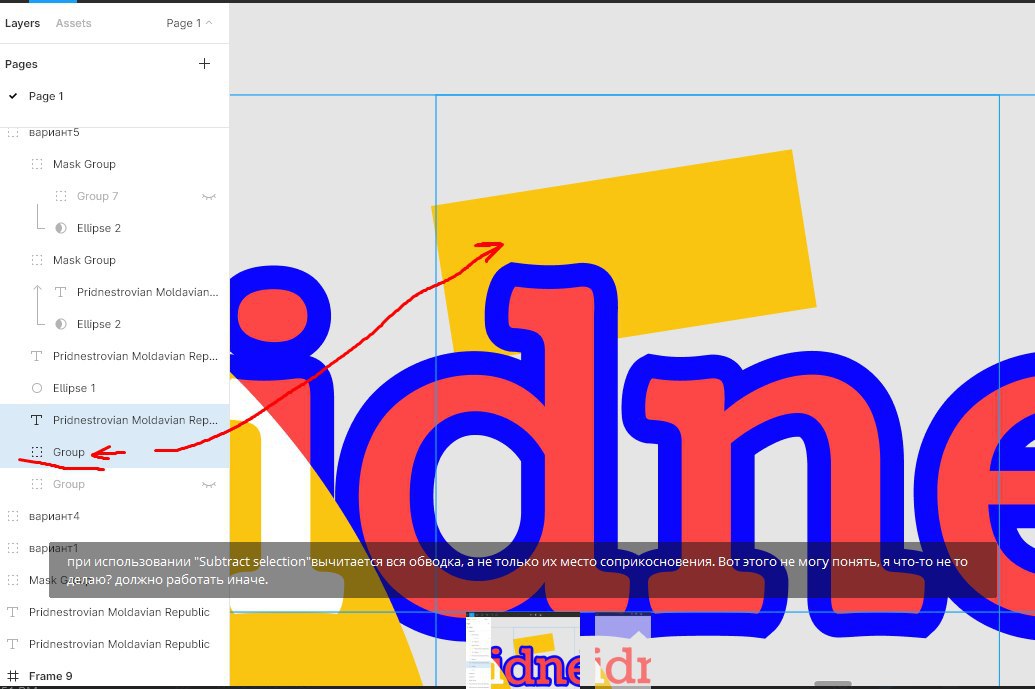
Task: Click the group icon next to вариант4
Action: pyautogui.click(x=13, y=516)
